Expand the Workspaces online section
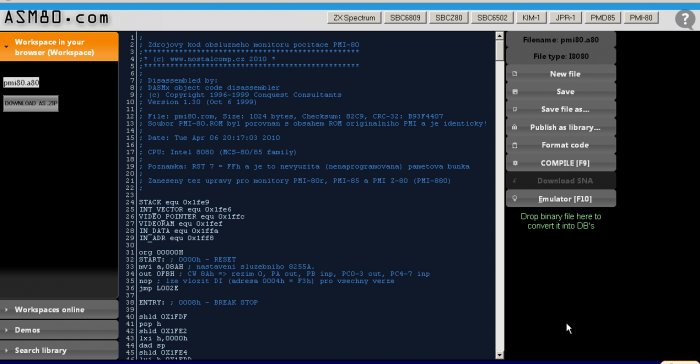Screen dimensions: 700x364 coord(59,310)
